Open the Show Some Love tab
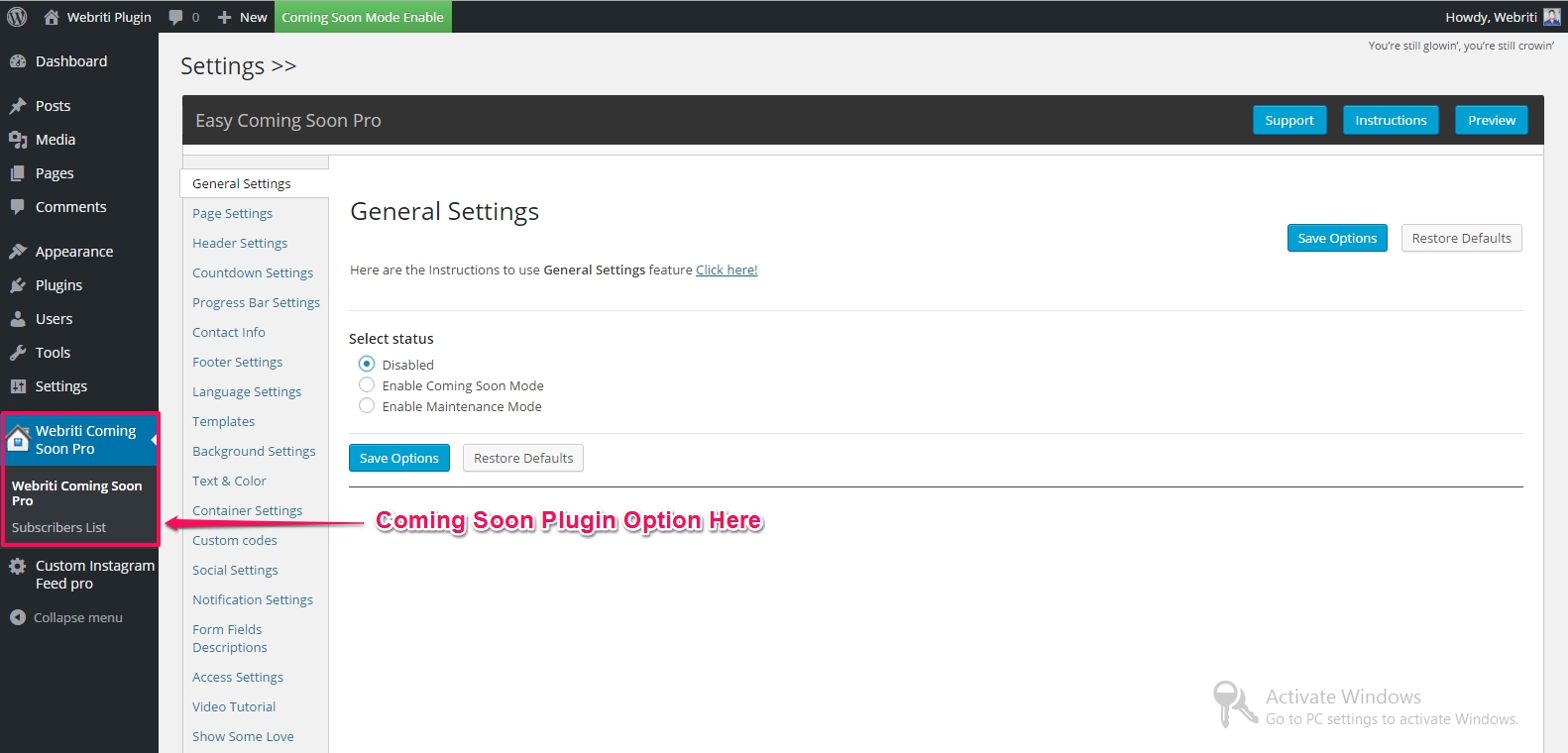The width and height of the screenshot is (1568, 753). [243, 736]
